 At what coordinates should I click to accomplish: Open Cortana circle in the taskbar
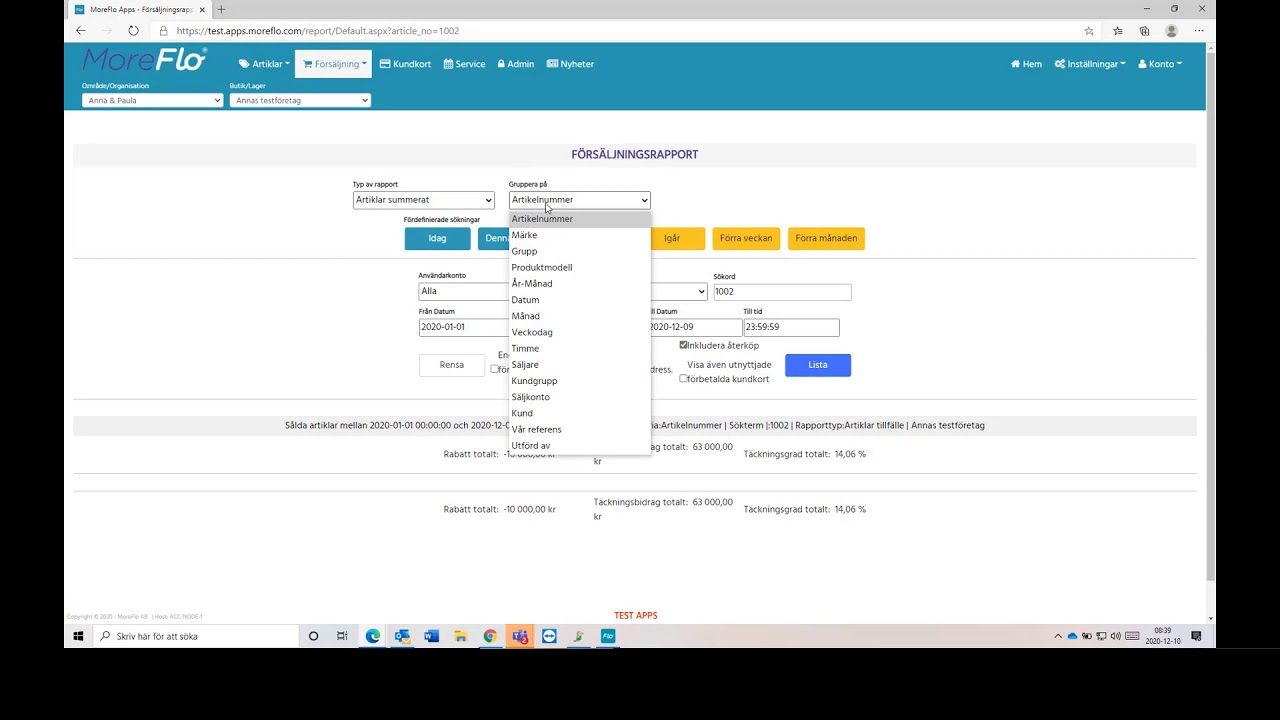point(313,636)
